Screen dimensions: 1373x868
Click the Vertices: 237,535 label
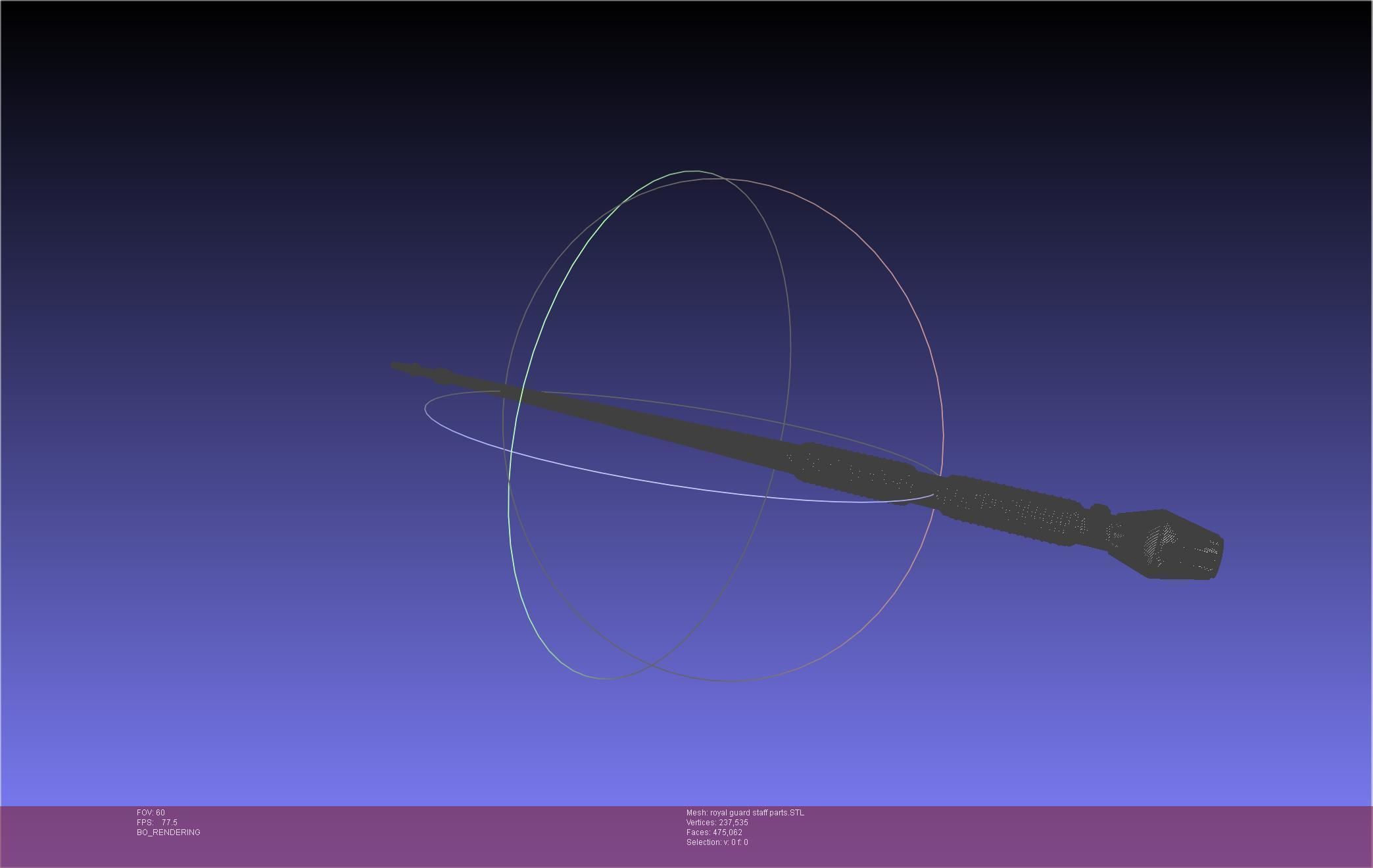(x=717, y=823)
